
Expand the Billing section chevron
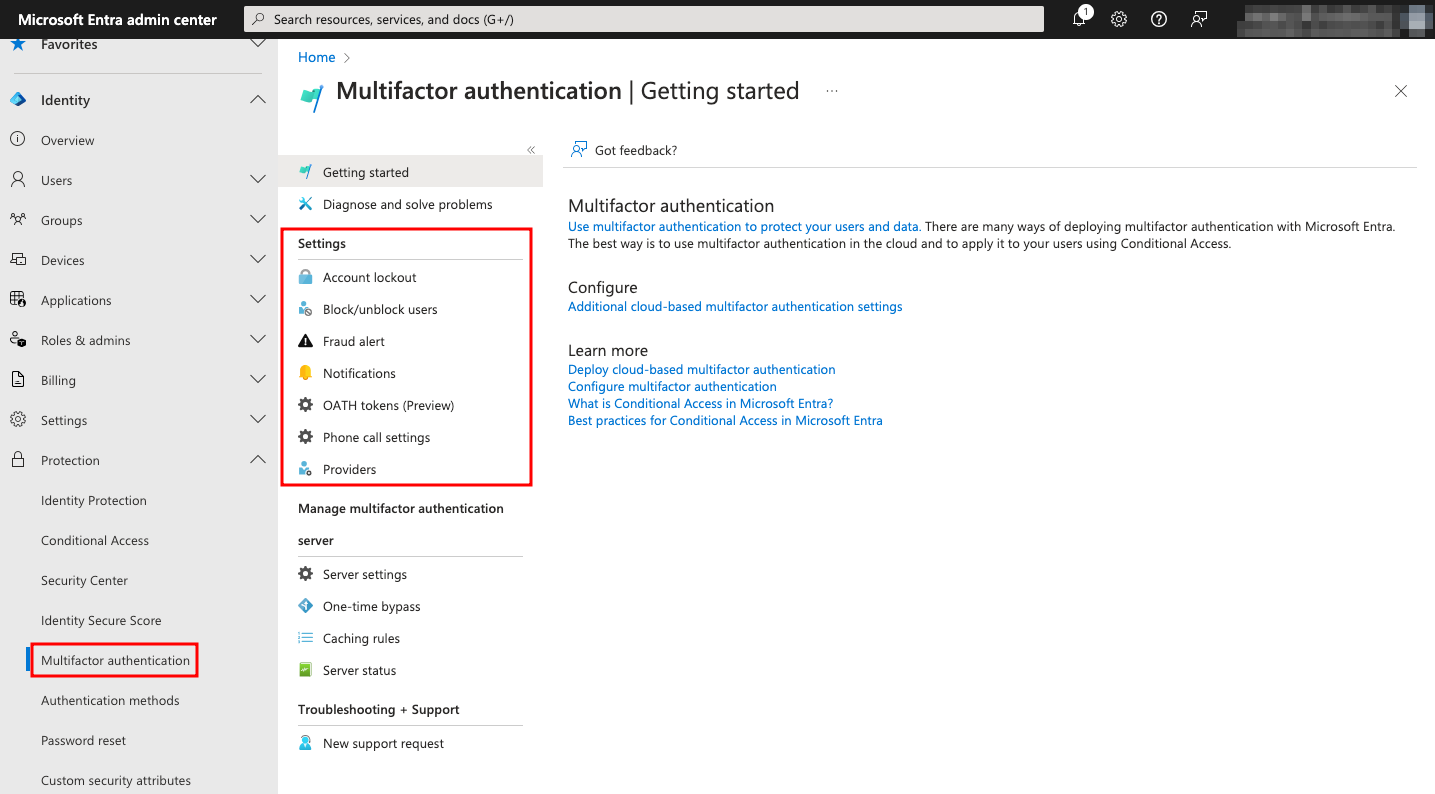pos(258,380)
